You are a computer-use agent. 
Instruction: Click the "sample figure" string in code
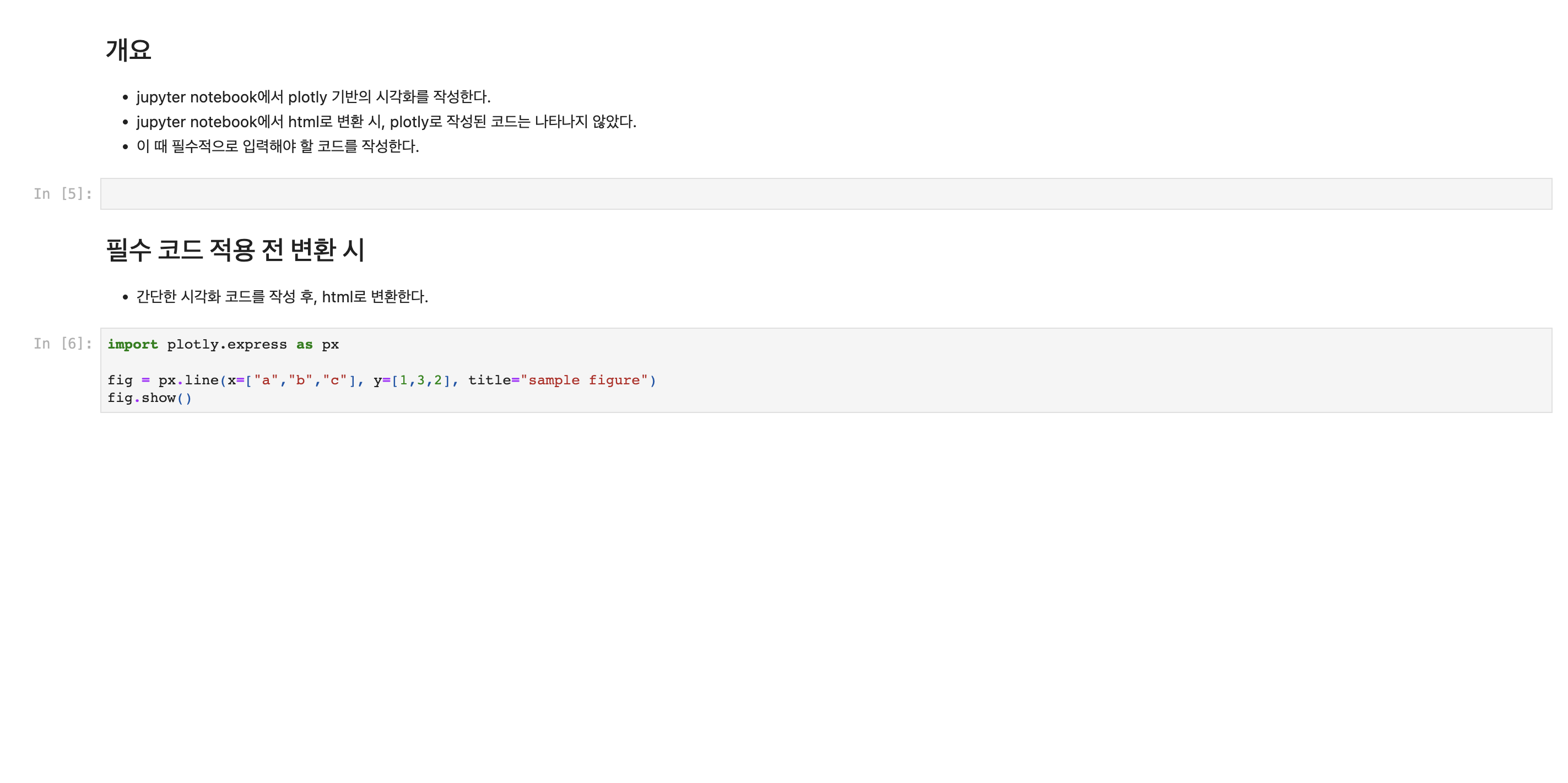click(x=585, y=380)
